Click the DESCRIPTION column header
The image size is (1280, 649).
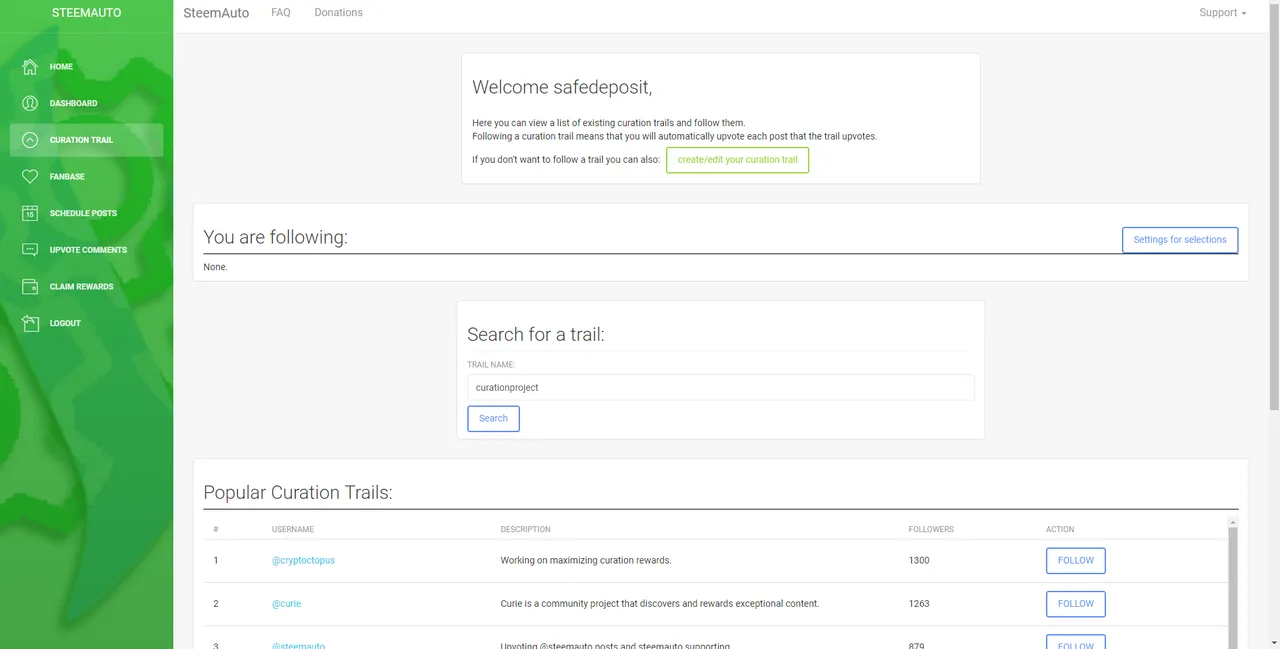pyautogui.click(x=526, y=529)
